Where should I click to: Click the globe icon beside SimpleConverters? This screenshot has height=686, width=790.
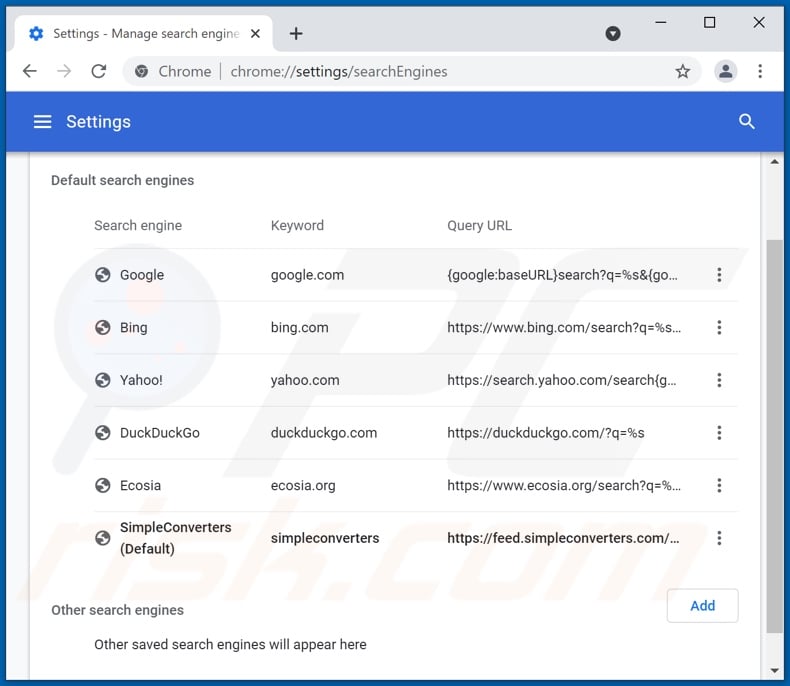[x=103, y=538]
